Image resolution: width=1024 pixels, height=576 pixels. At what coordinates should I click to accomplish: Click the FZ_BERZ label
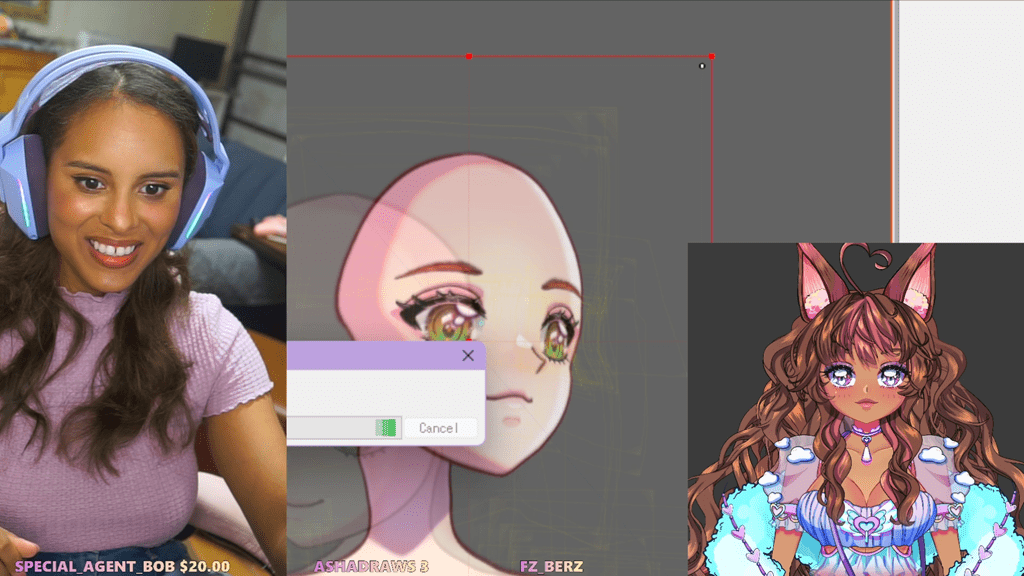551,566
